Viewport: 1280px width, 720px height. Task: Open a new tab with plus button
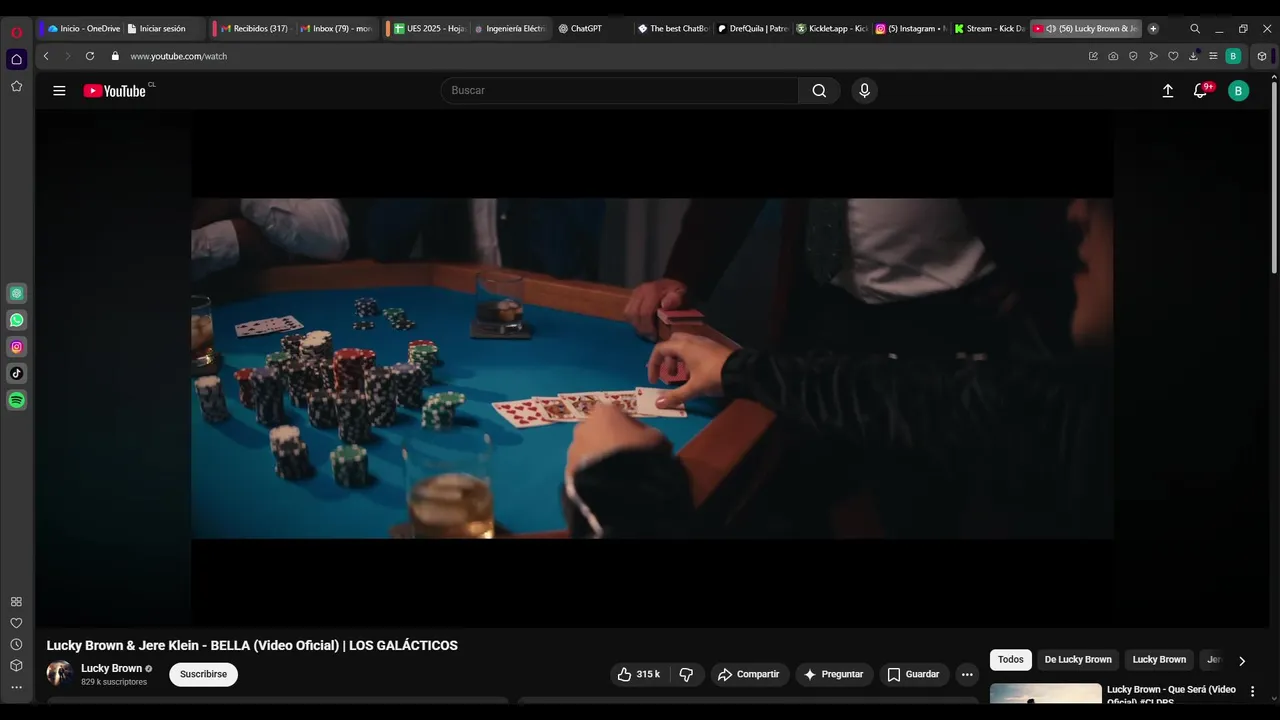[x=1153, y=29]
